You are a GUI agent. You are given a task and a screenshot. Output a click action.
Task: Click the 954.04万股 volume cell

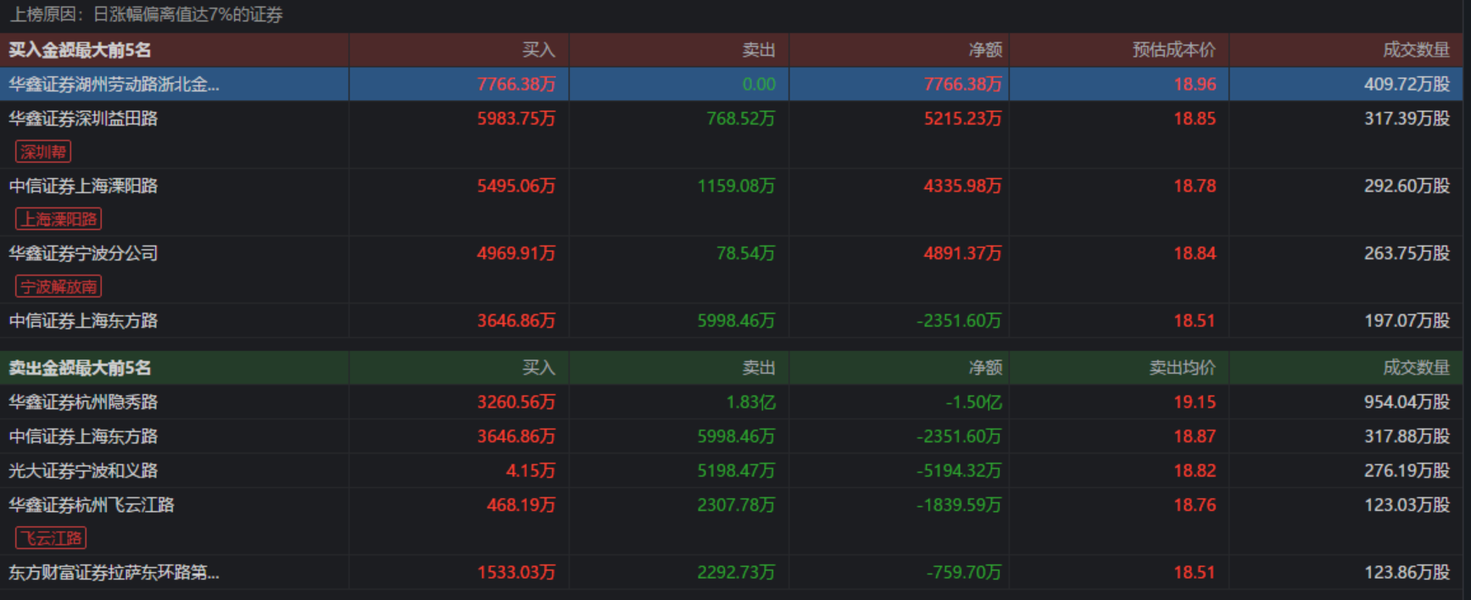click(1407, 403)
